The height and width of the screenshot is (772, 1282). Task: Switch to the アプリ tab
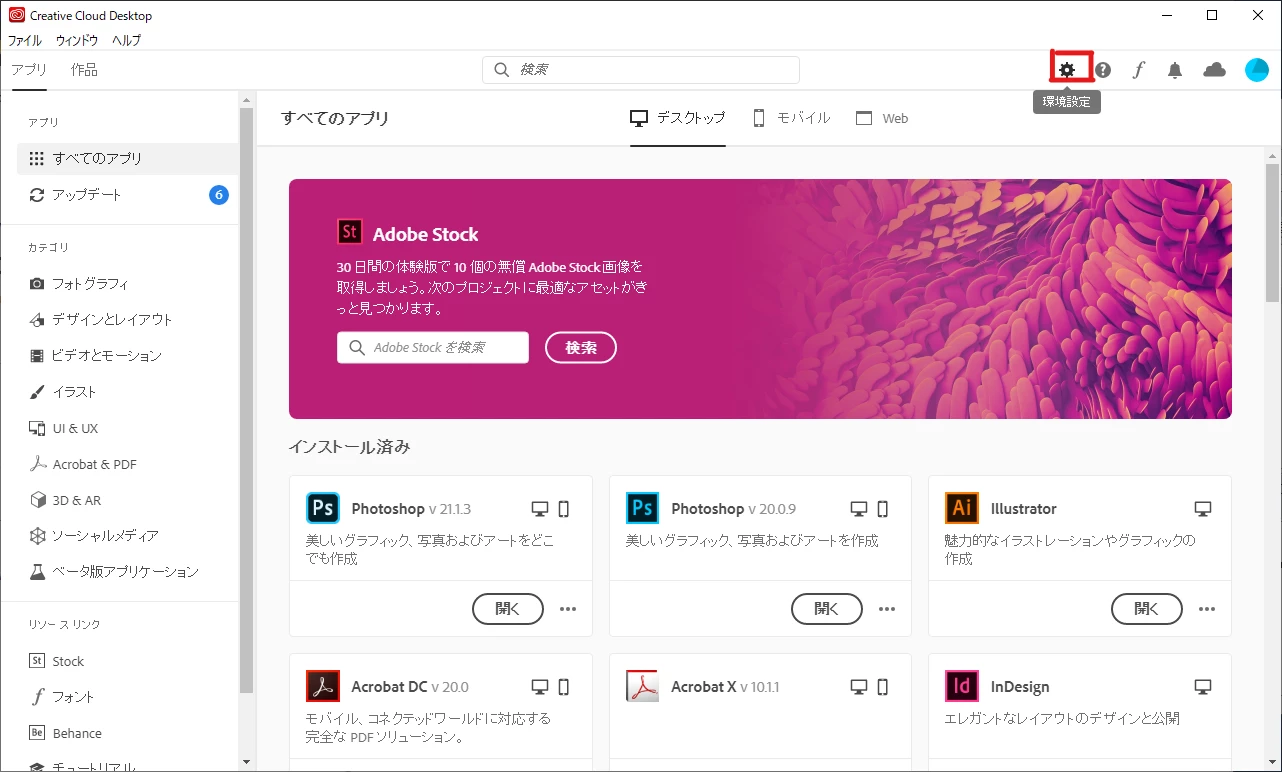pyautogui.click(x=29, y=70)
